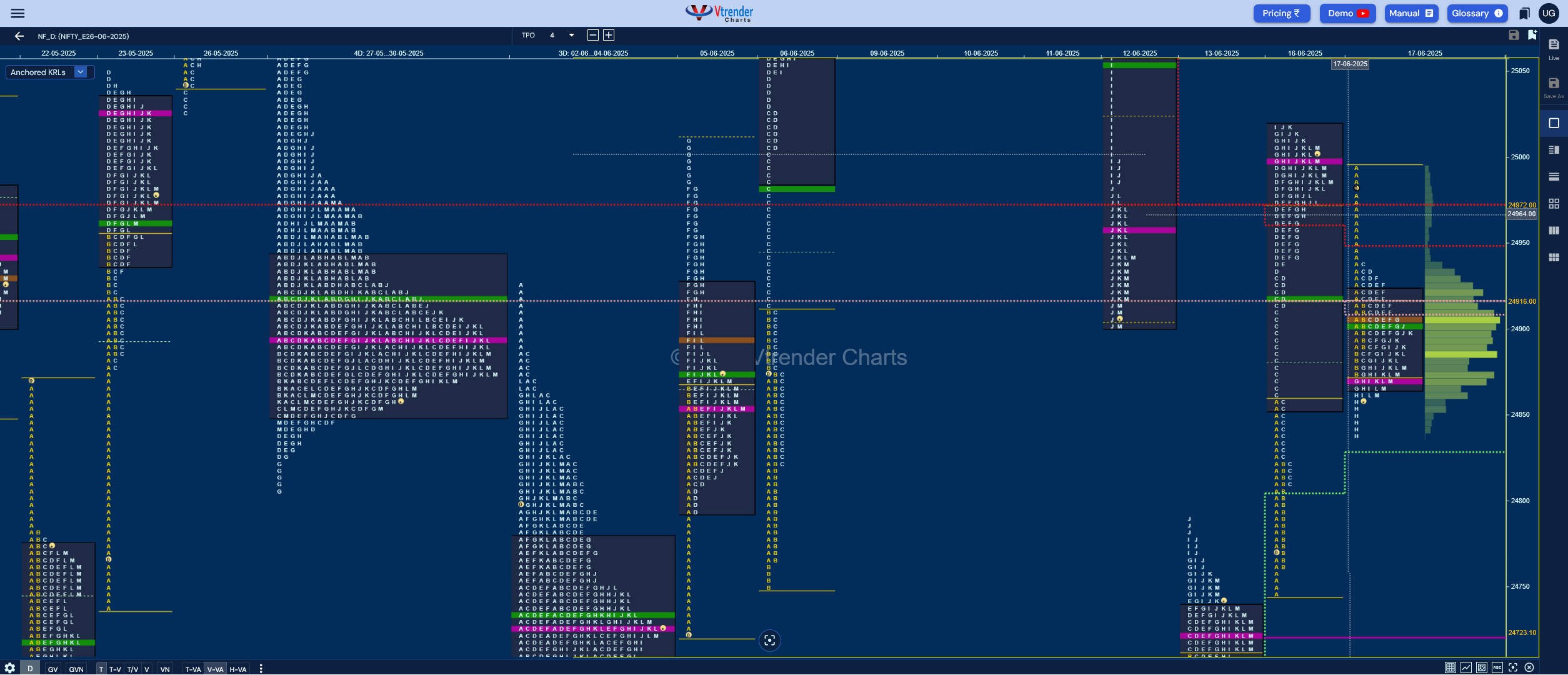Select V display mode
The width and height of the screenshot is (1568, 675).
(x=147, y=669)
